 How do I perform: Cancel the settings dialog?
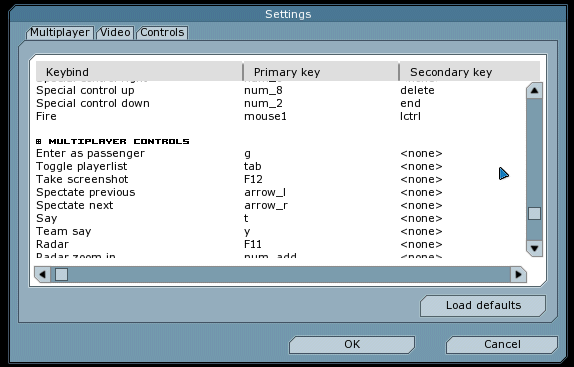(502, 344)
